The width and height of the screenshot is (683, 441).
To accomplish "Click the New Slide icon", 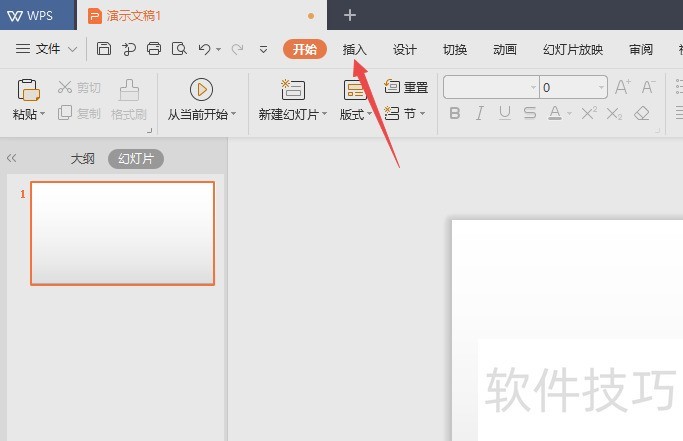I will 293,90.
